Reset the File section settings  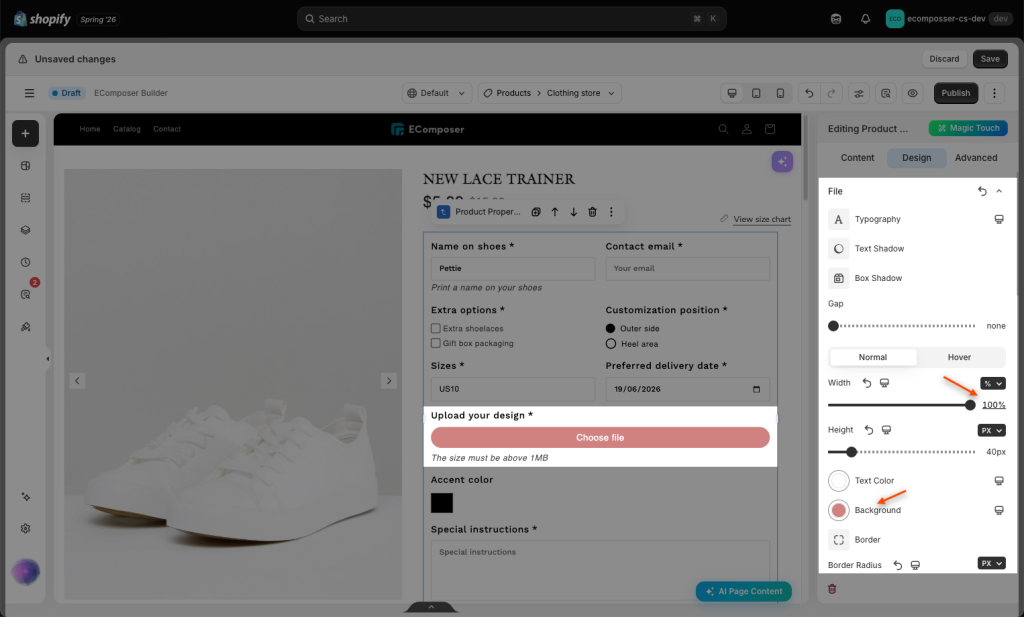pos(982,191)
